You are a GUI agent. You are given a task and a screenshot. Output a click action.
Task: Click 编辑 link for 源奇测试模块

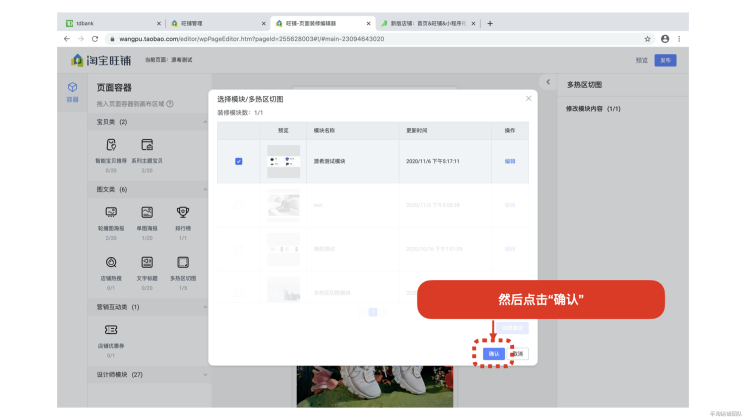click(x=509, y=161)
